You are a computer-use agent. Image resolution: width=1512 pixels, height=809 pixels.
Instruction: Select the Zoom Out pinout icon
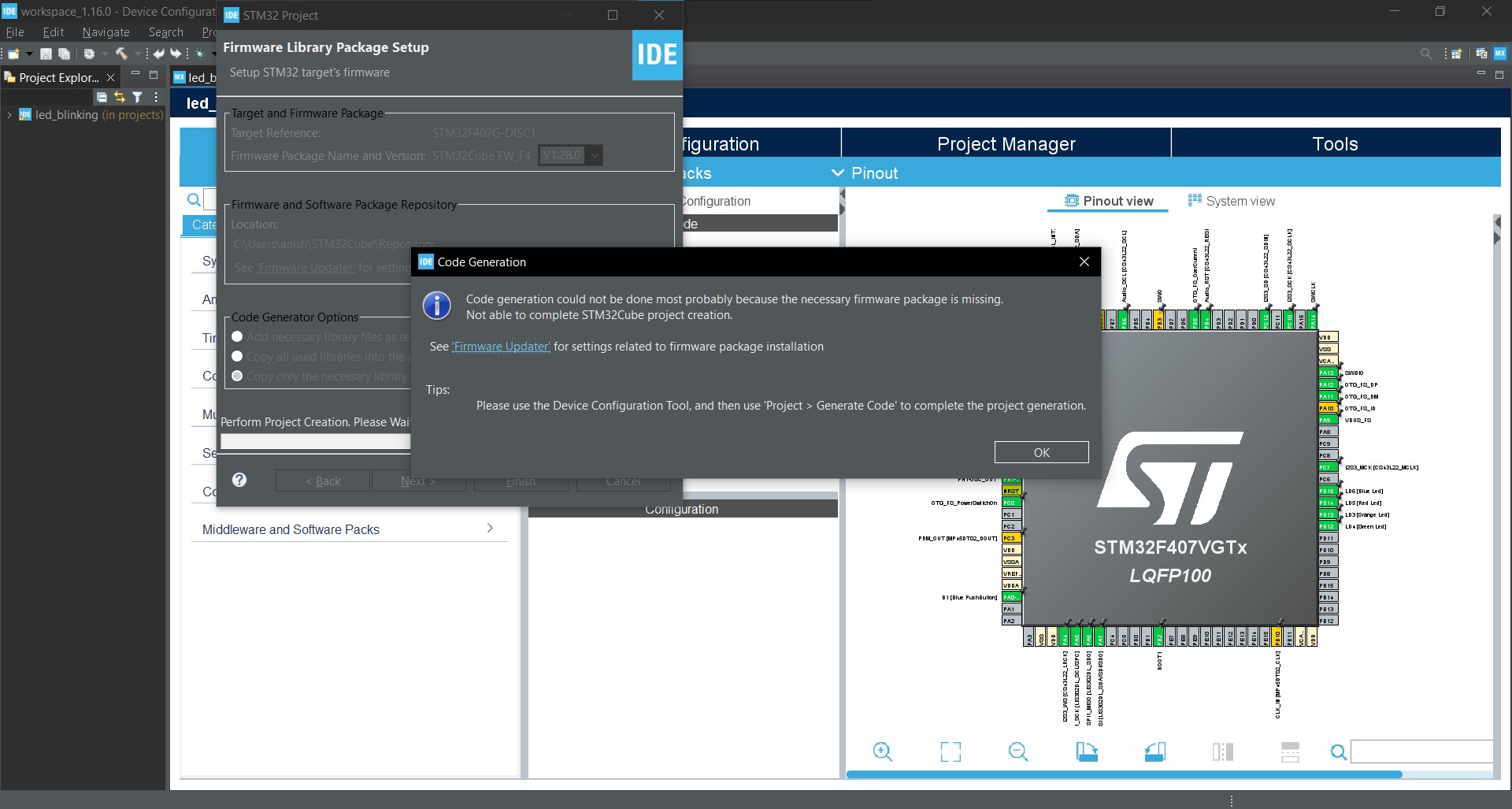point(1018,751)
